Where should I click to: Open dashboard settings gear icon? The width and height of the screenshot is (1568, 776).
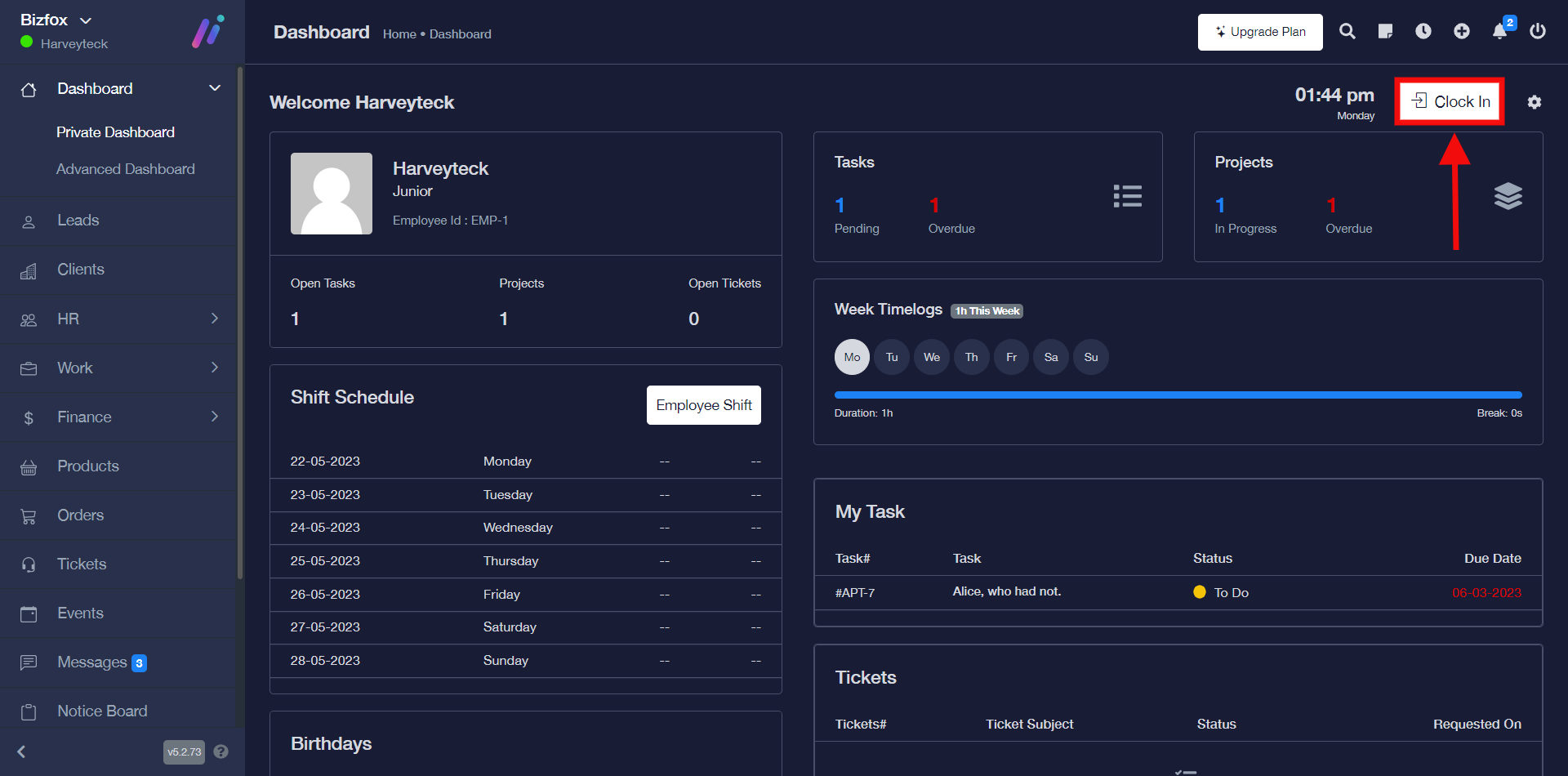1534,102
